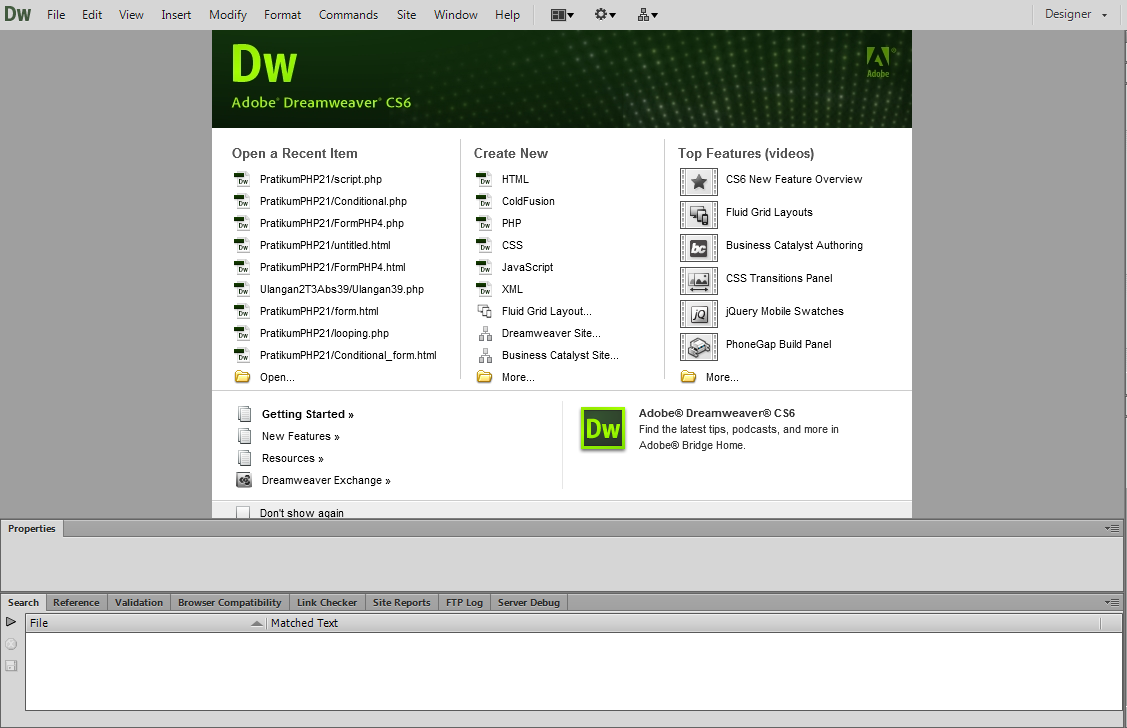
Task: Open the View menu
Action: (x=131, y=14)
